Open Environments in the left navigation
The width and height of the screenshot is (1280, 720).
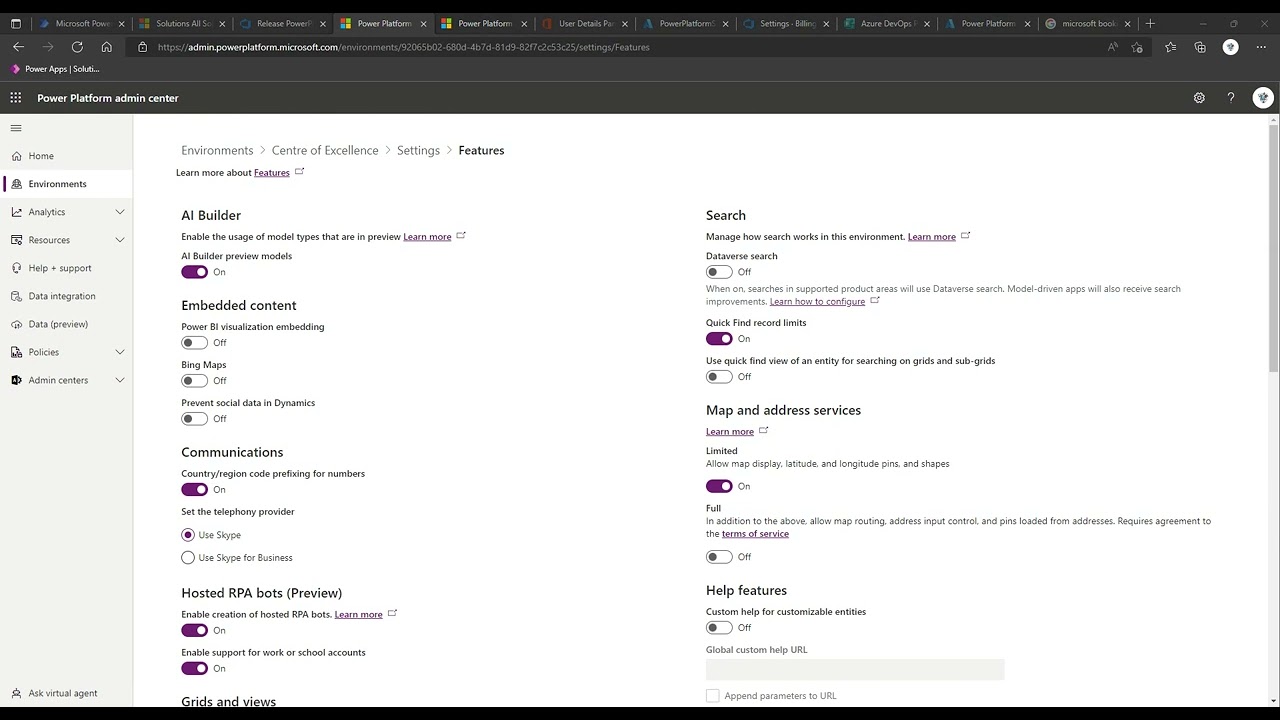66,184
